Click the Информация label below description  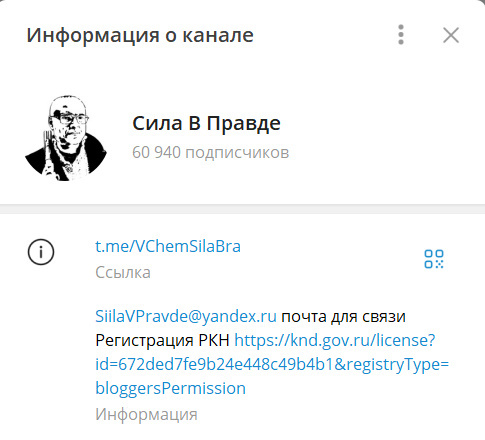(x=146, y=415)
